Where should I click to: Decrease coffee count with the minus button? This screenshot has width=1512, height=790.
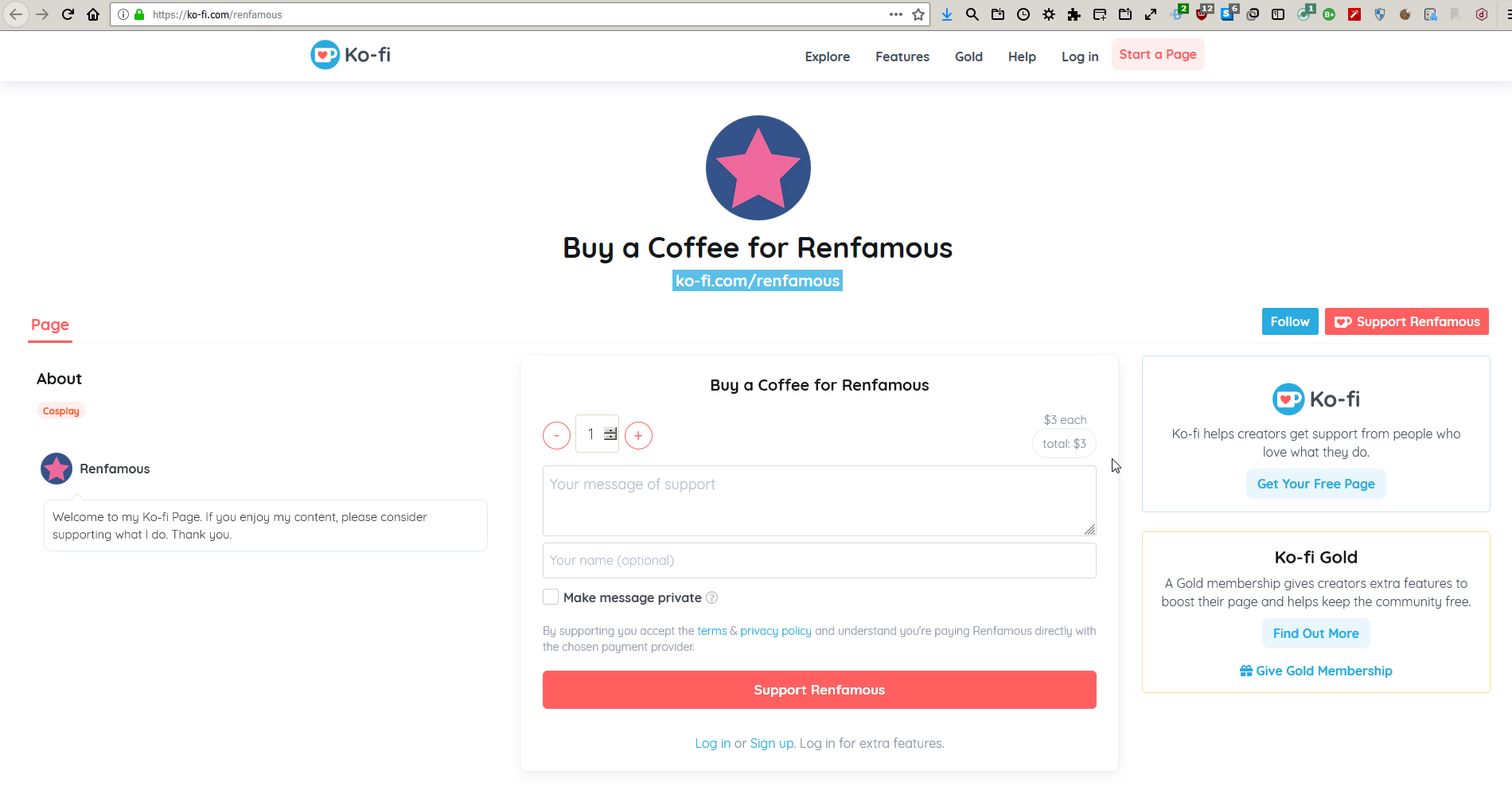pyautogui.click(x=556, y=435)
